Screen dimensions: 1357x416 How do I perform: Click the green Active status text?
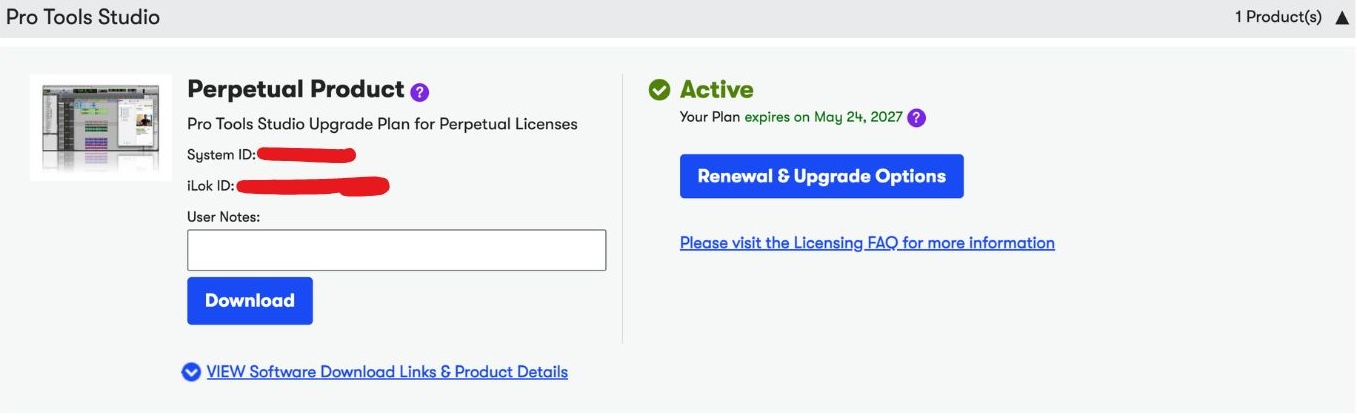tap(717, 90)
